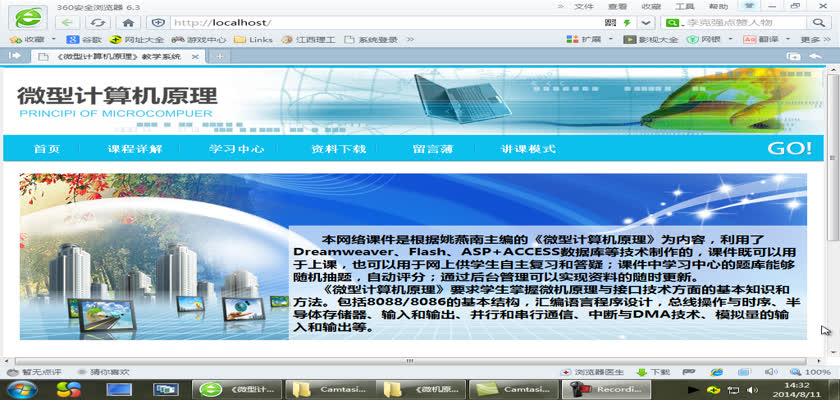The width and height of the screenshot is (840, 400).
Task: Open 课程详解 in site navigation
Action: pyautogui.click(x=135, y=149)
